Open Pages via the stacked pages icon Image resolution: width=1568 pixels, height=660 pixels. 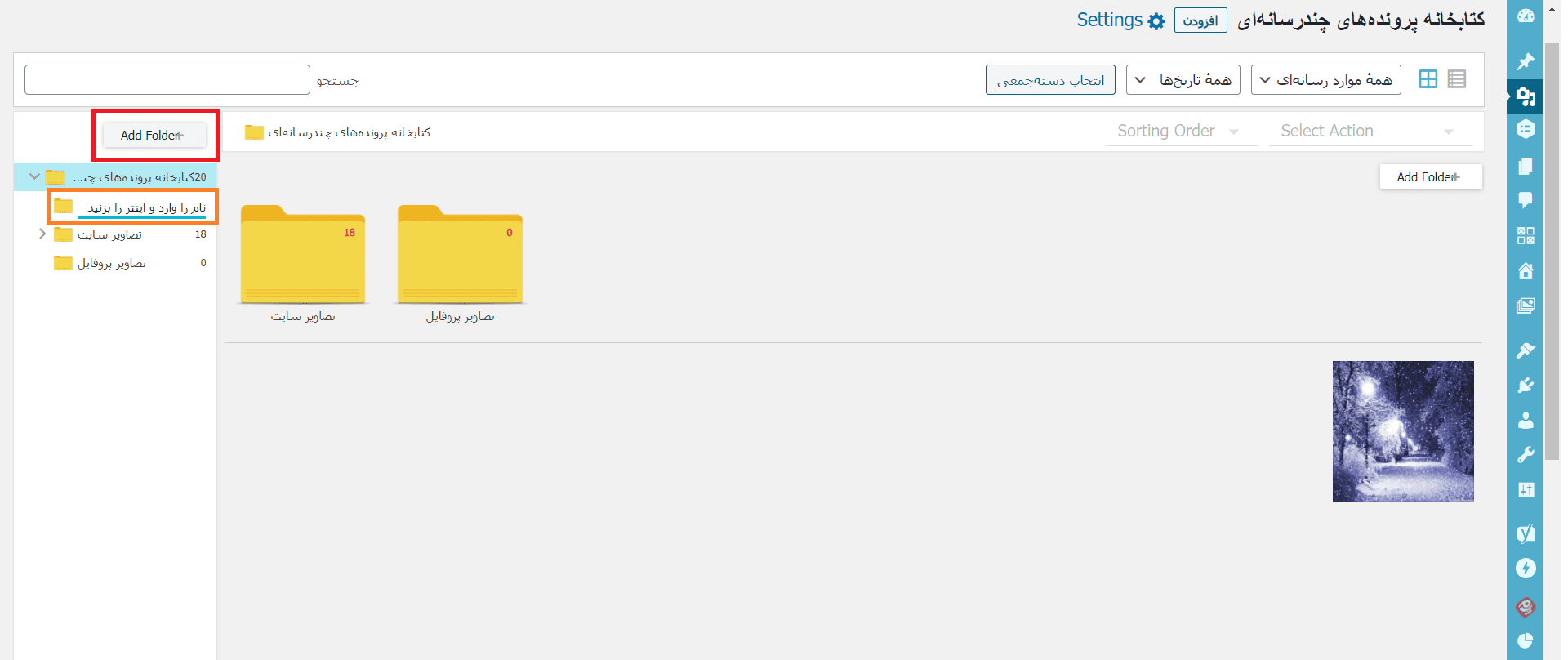coord(1525,166)
